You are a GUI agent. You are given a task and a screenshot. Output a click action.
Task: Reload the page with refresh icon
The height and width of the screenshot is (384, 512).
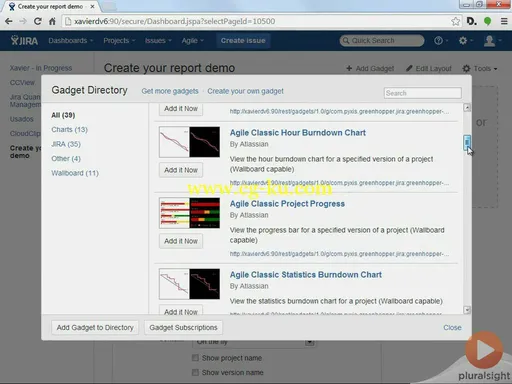coord(38,21)
